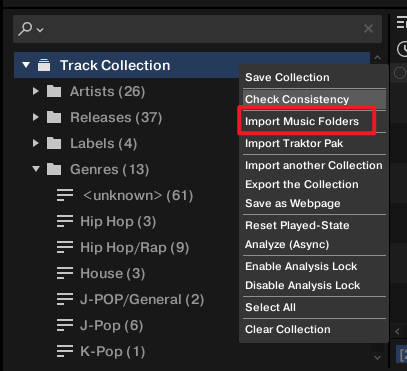Image resolution: width=407 pixels, height=371 pixels.
Task: Choose Save as Webpage entry
Action: 314,203
